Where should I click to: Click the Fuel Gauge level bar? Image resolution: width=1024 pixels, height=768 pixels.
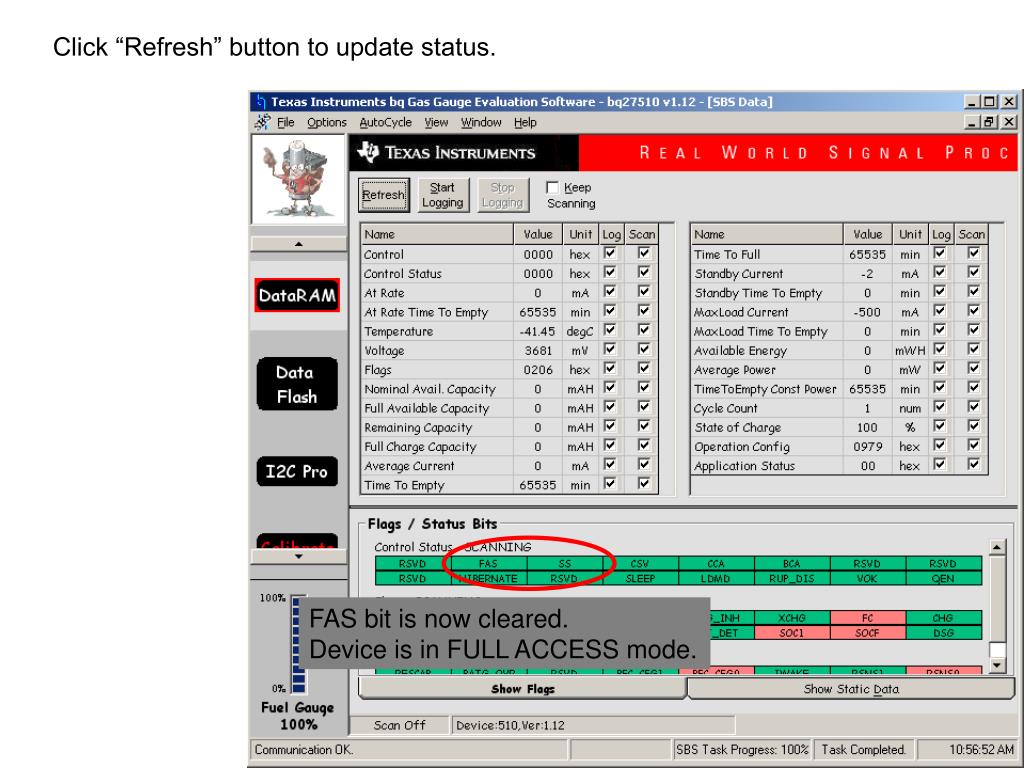[298, 644]
